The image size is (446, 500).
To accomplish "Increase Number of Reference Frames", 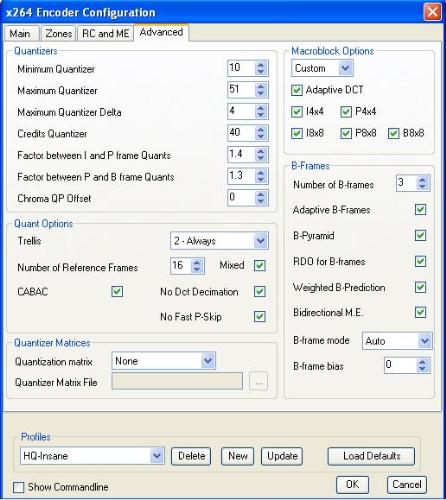I will (197, 262).
